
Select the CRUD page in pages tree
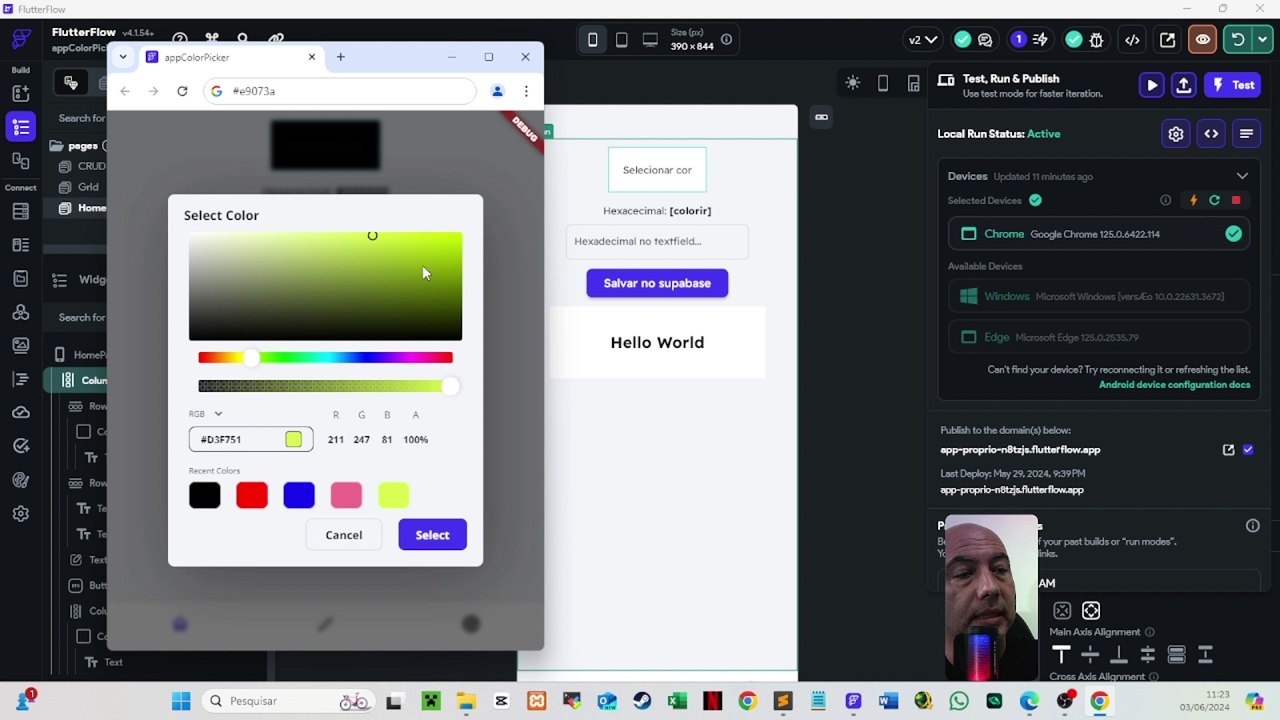(92, 166)
